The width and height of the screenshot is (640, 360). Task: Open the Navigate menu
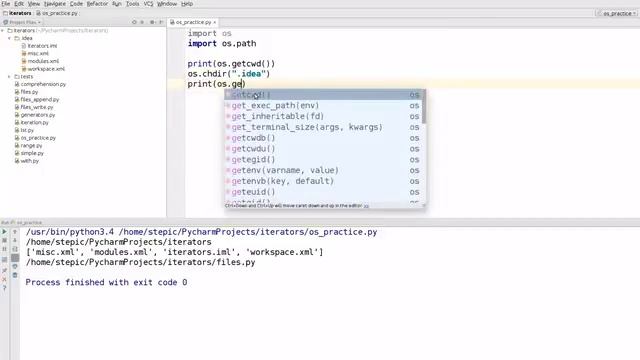[55, 4]
